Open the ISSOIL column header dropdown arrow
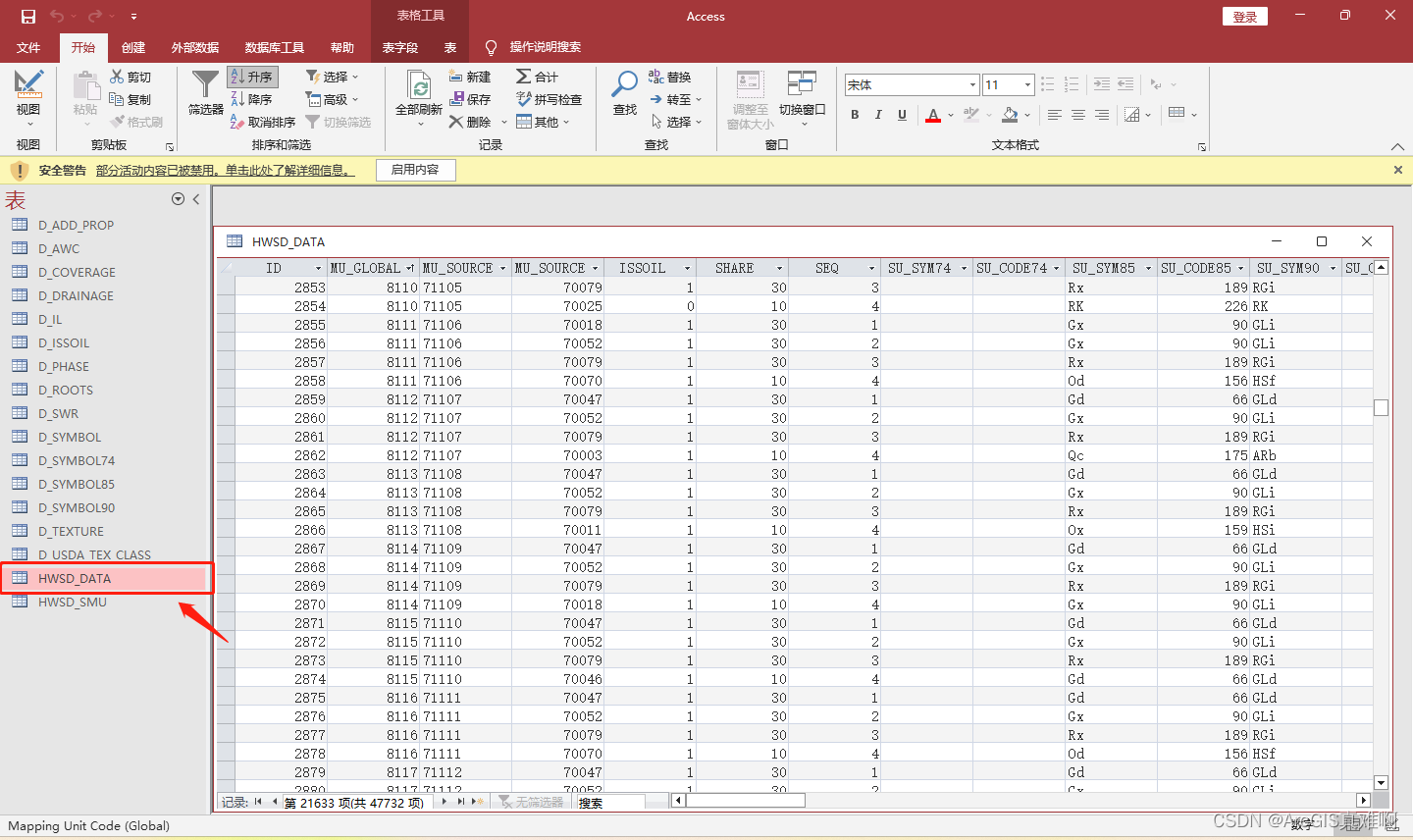The image size is (1413, 840). pos(687,268)
